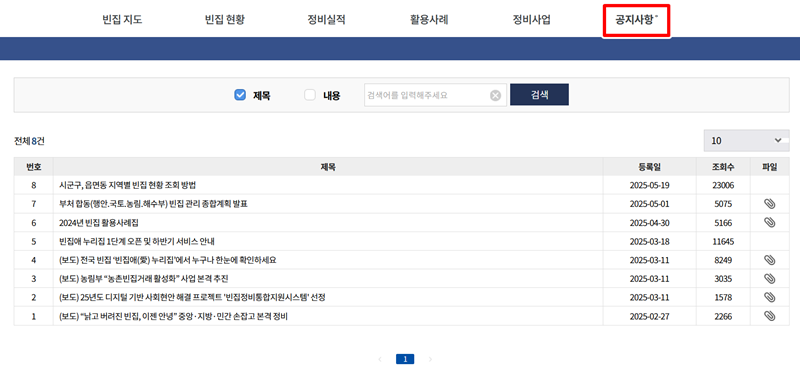Enable the 내용 search checkbox

310,95
